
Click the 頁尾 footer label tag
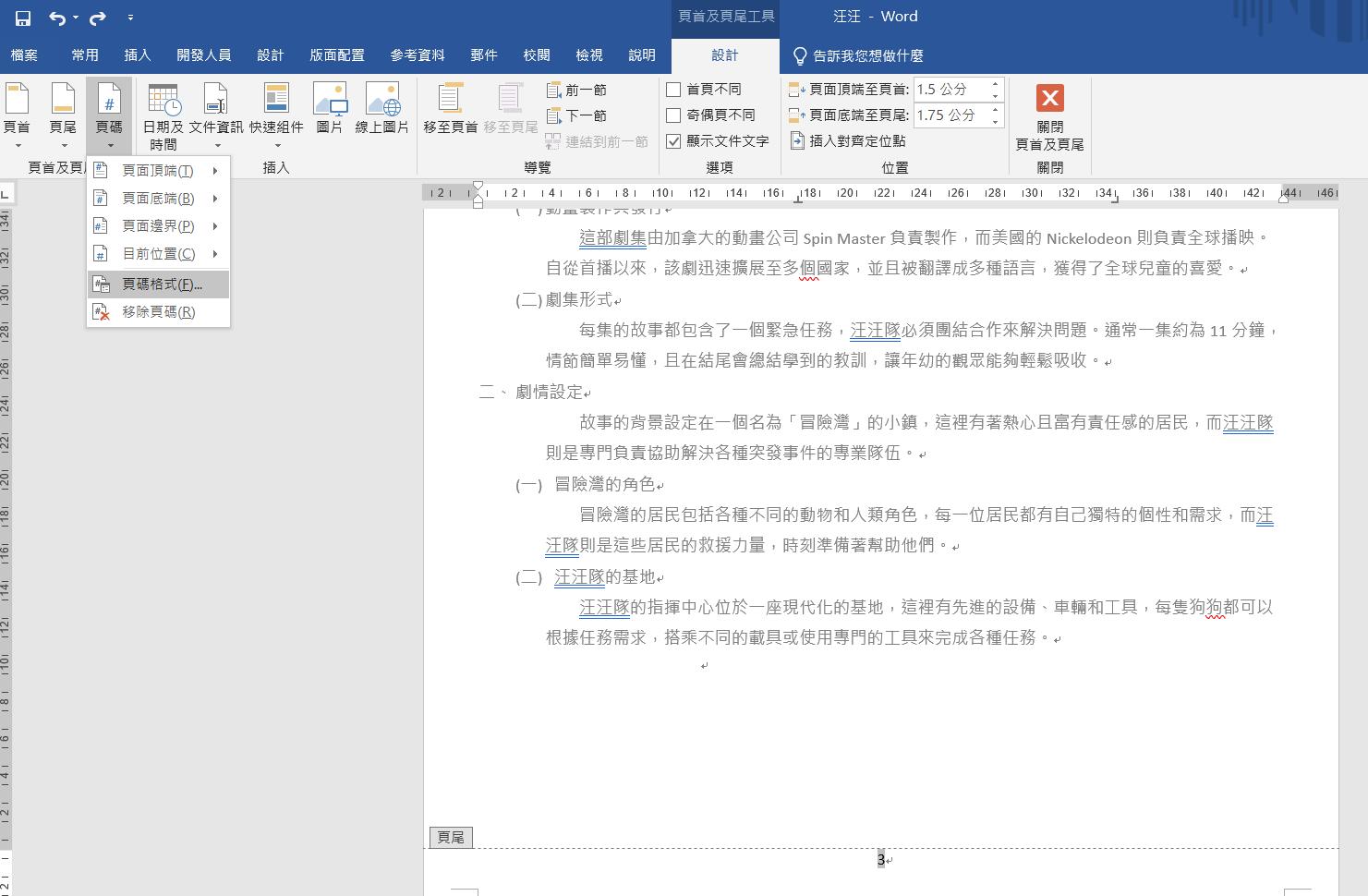coord(451,838)
